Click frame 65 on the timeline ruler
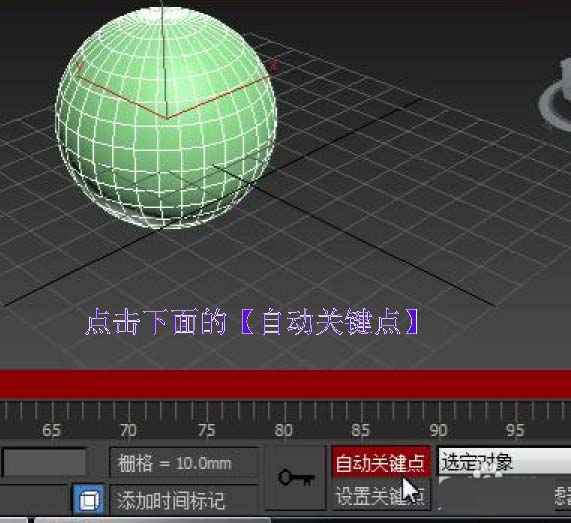The image size is (571, 523). pos(51,430)
